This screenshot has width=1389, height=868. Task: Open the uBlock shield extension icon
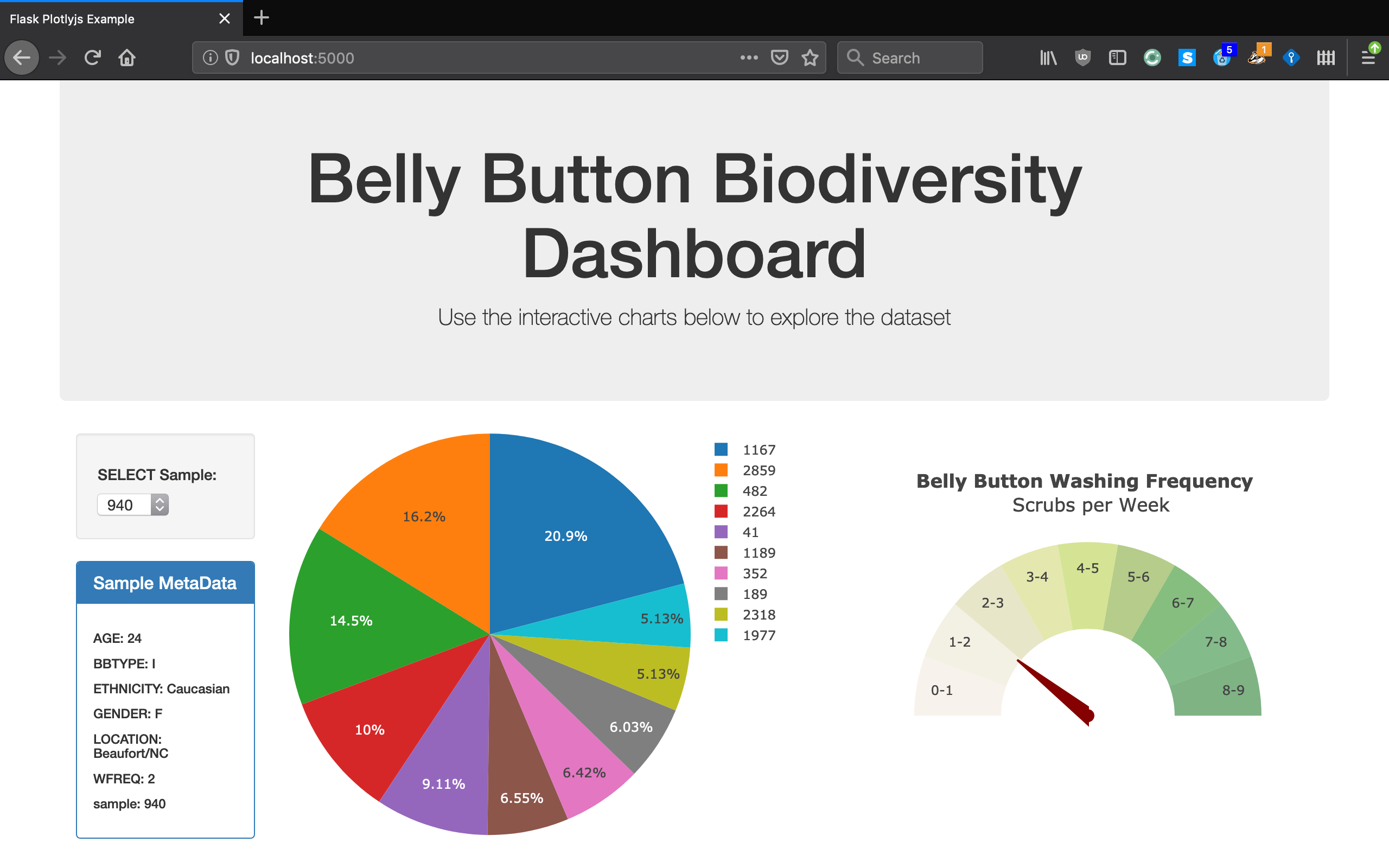(x=1082, y=58)
